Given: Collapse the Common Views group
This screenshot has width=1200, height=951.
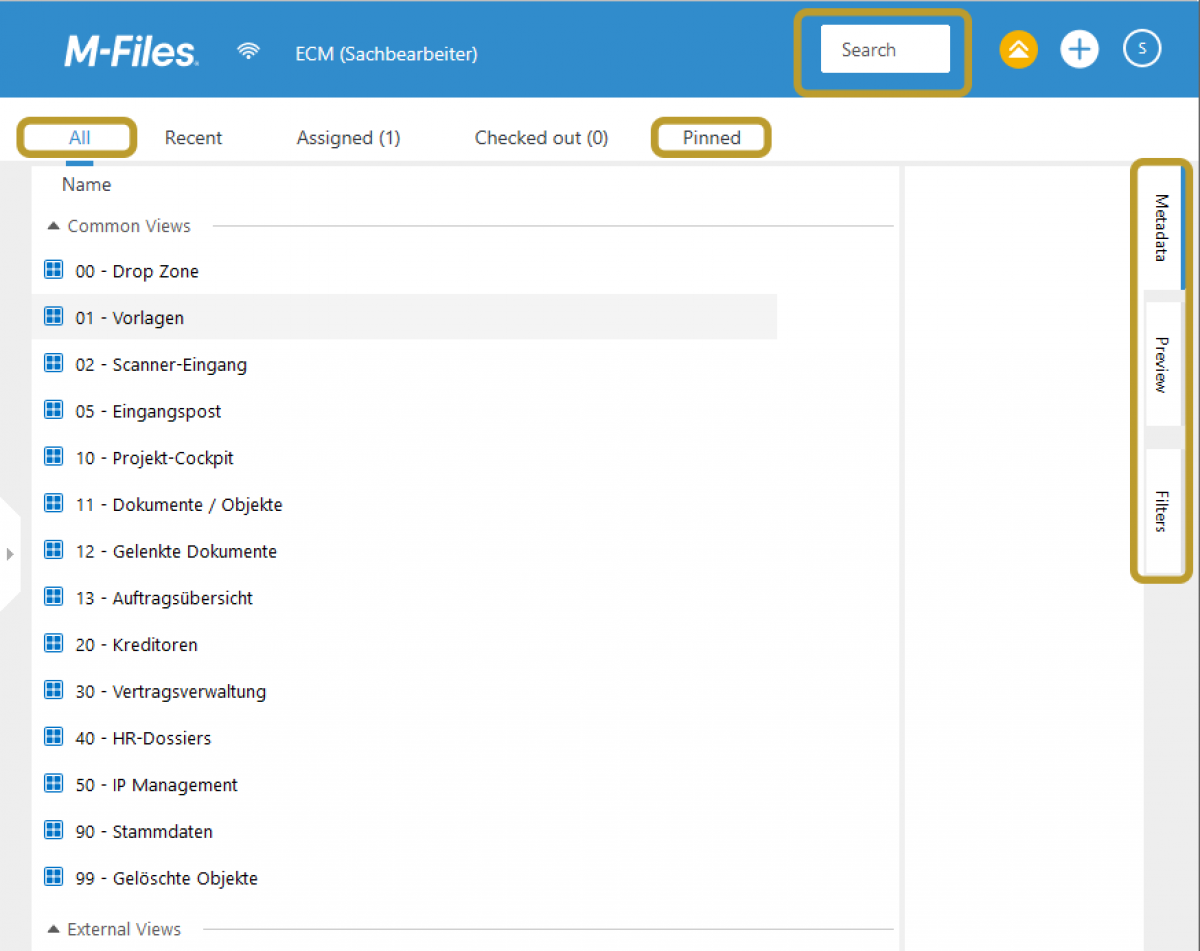Looking at the screenshot, I should [54, 226].
